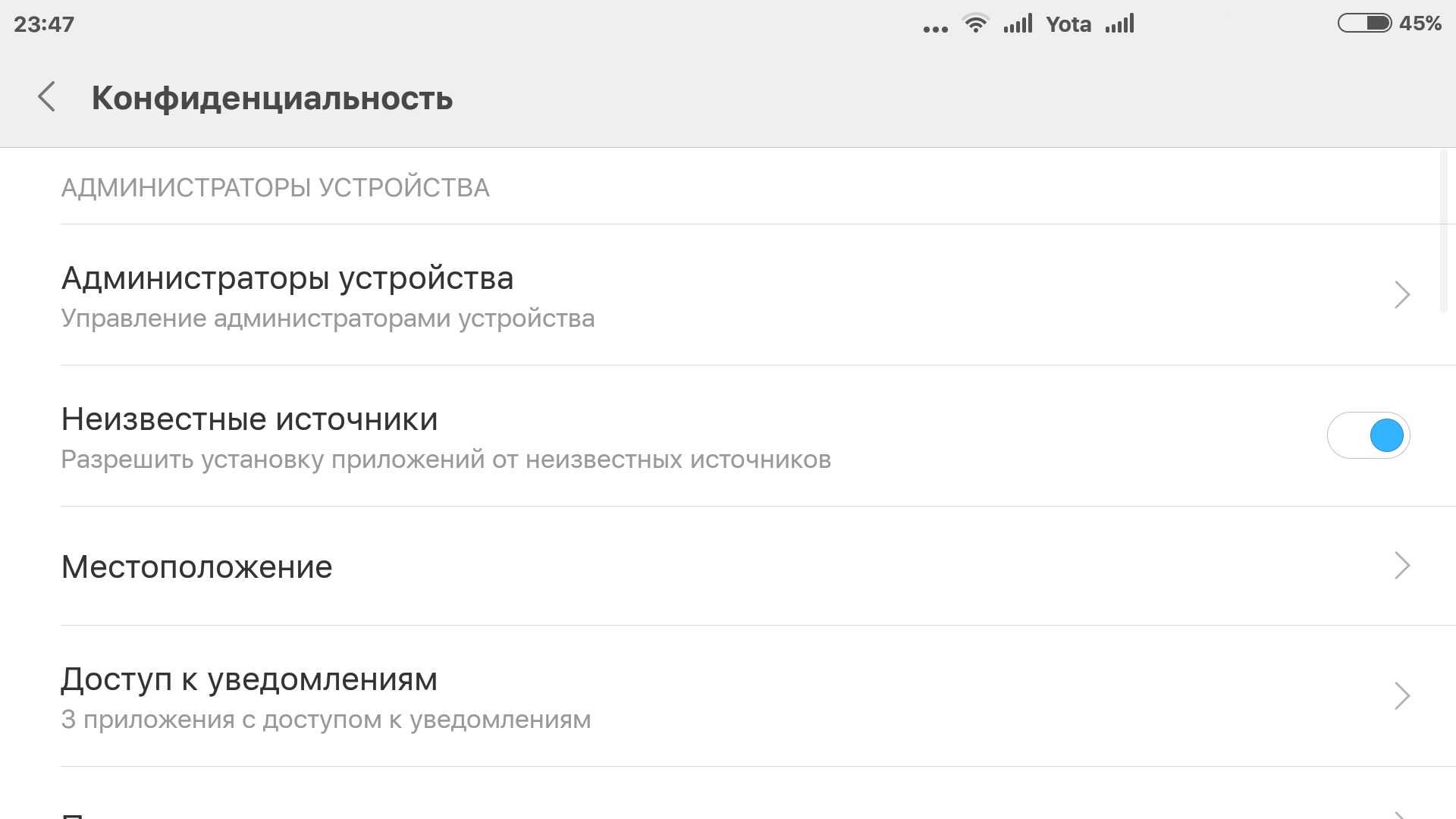Image resolution: width=1456 pixels, height=819 pixels.
Task: Tap the back arrow icon
Action: tap(47, 97)
